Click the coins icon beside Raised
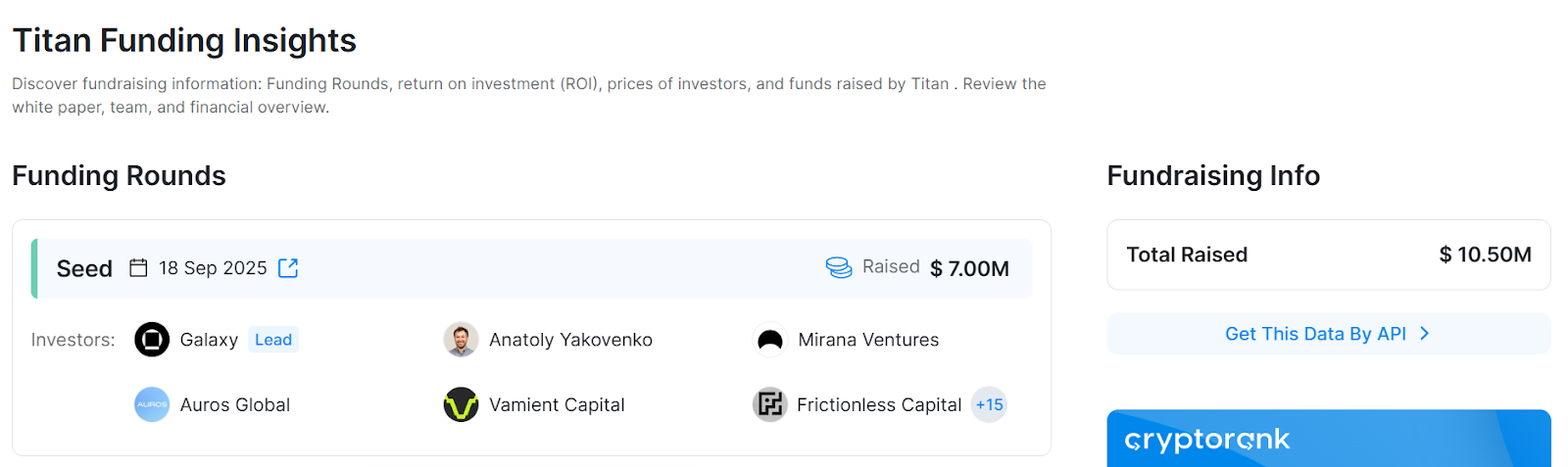Viewport: 1568px width, 467px height. (839, 268)
